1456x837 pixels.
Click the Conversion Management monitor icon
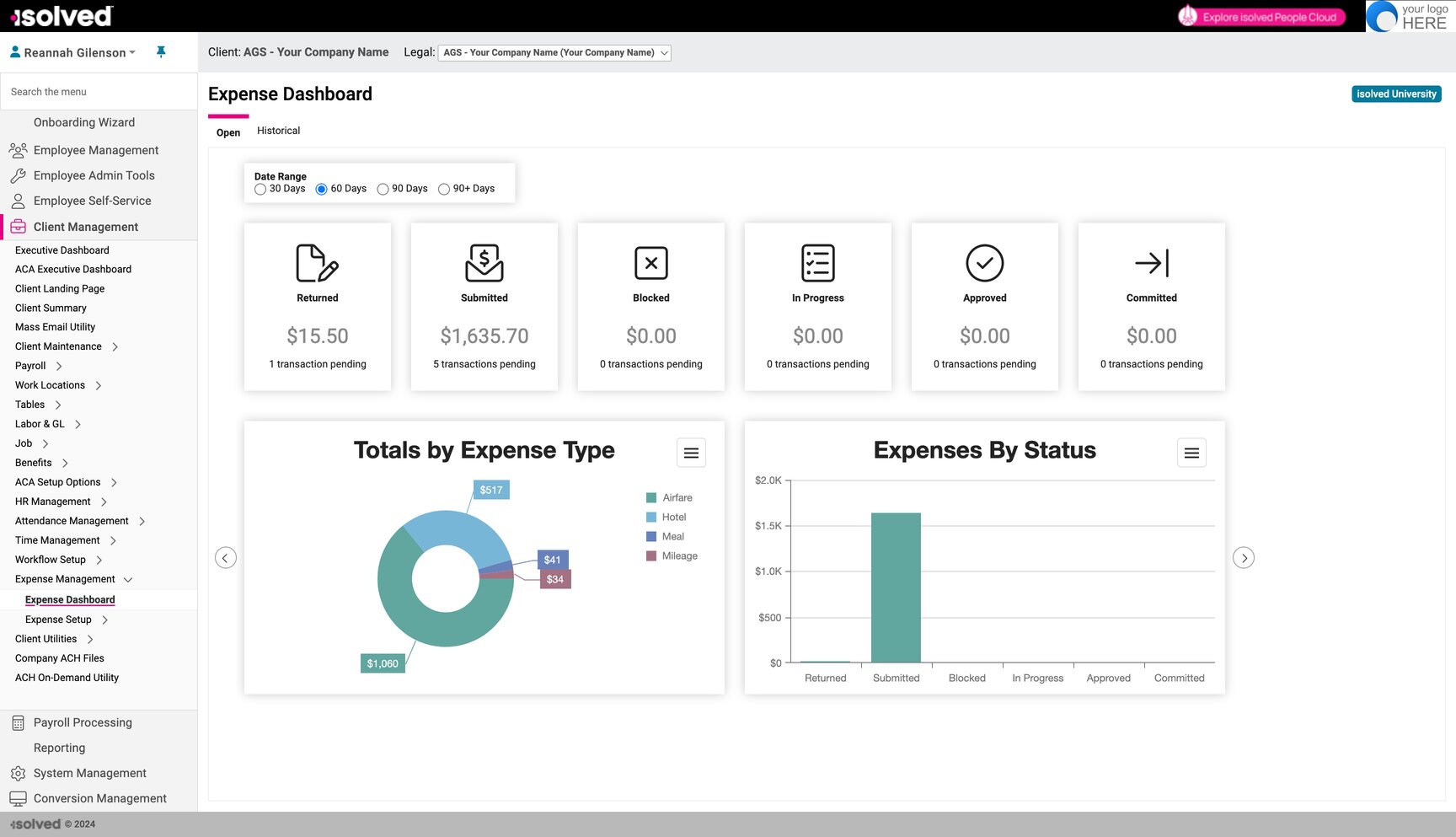click(18, 798)
